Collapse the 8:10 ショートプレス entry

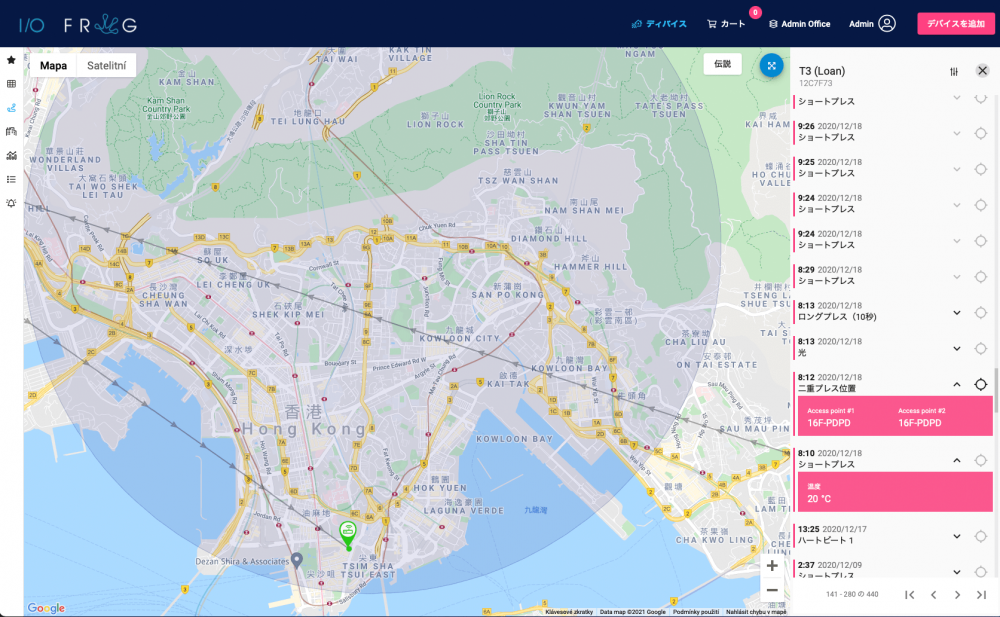(957, 460)
